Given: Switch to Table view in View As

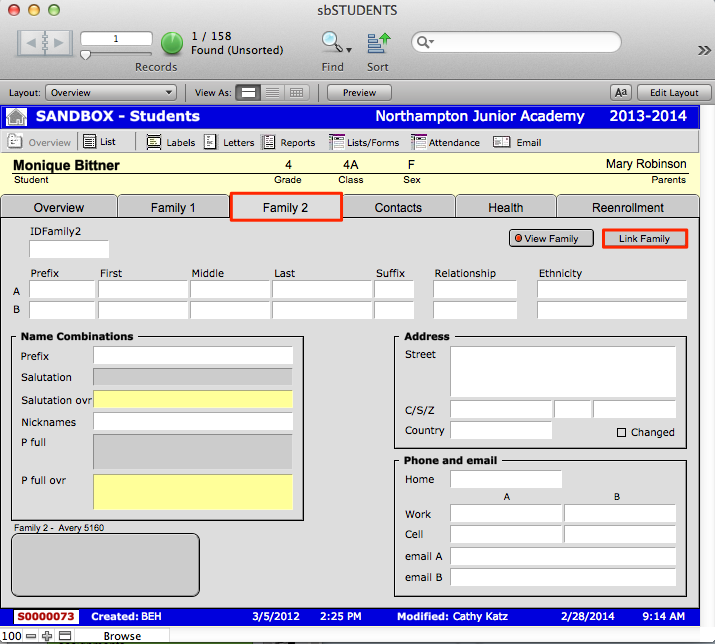Looking at the screenshot, I should point(296,93).
